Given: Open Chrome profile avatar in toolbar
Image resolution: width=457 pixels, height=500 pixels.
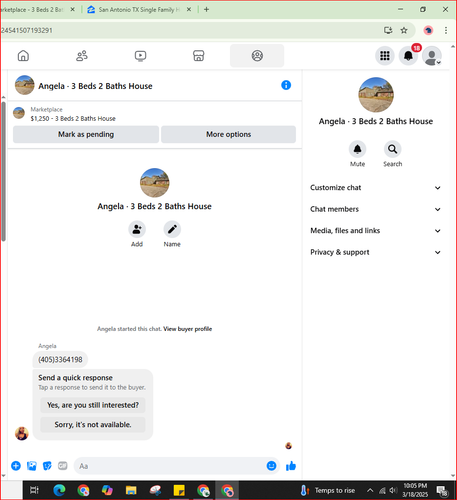Looking at the screenshot, I should coord(428,30).
